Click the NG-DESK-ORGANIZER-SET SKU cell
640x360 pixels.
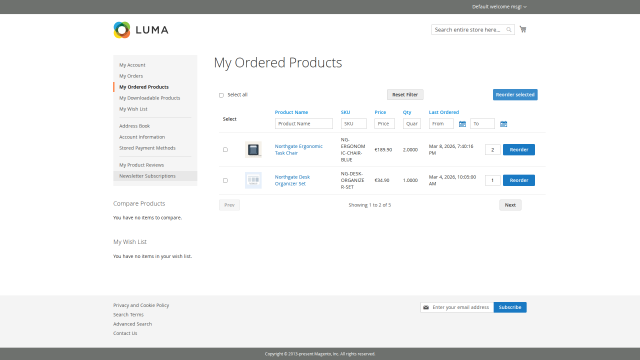(x=352, y=180)
